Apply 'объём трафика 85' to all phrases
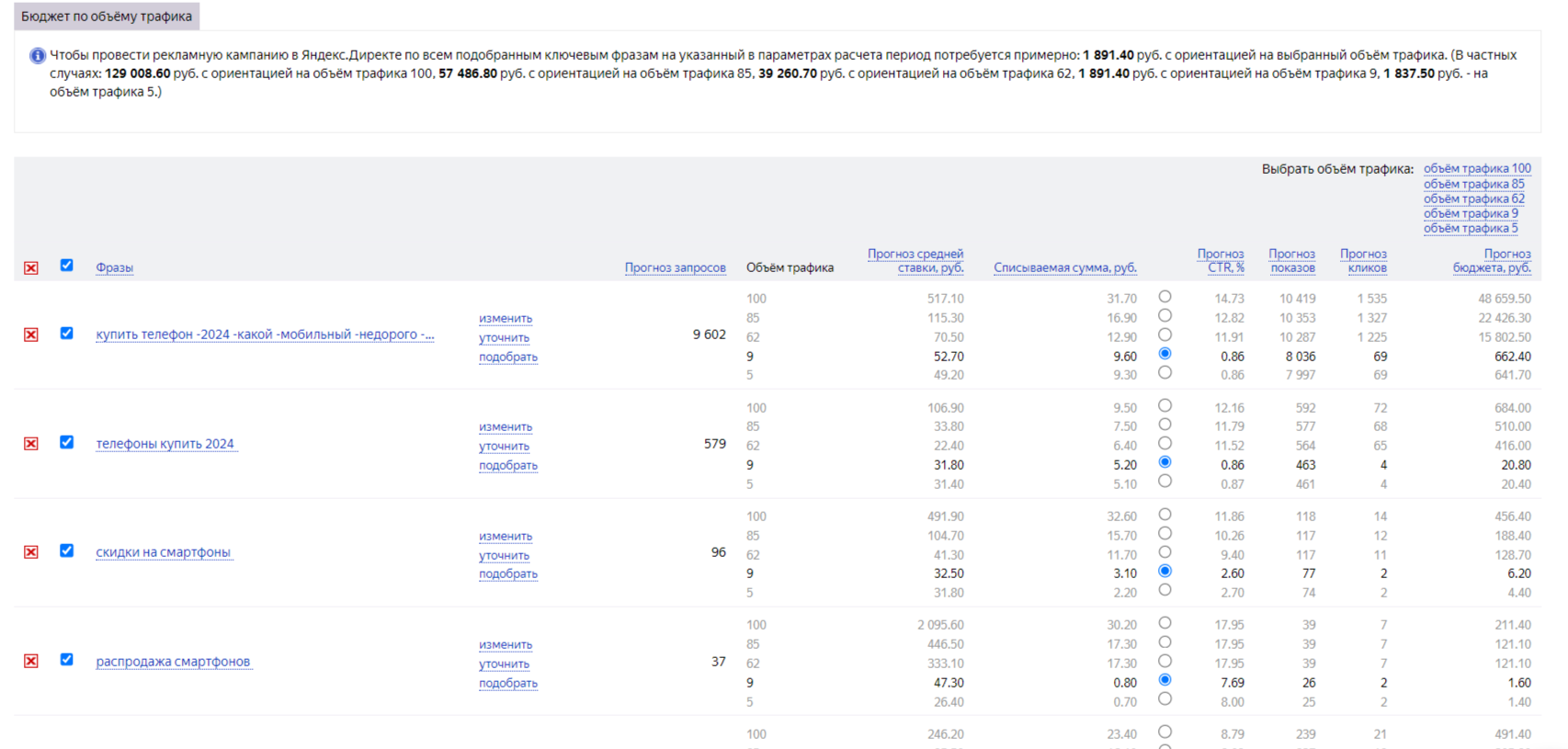Screen dimensions: 1568x749 pyautogui.click(x=1474, y=185)
